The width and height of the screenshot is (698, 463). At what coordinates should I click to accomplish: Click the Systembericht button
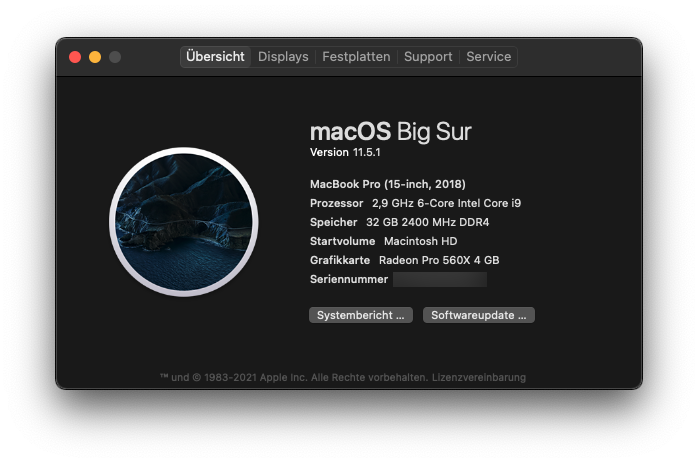361,315
